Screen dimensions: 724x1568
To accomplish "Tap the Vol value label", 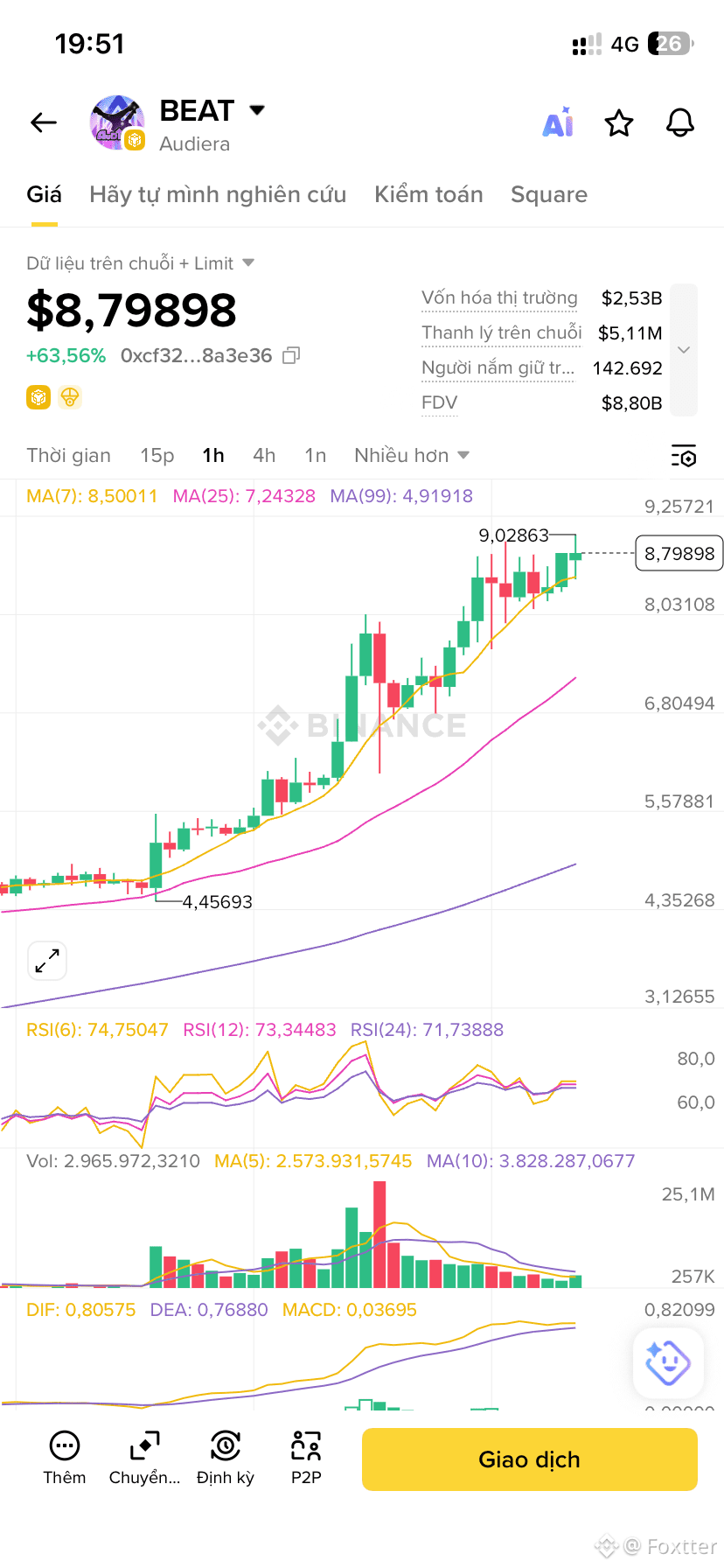I will [113, 1161].
